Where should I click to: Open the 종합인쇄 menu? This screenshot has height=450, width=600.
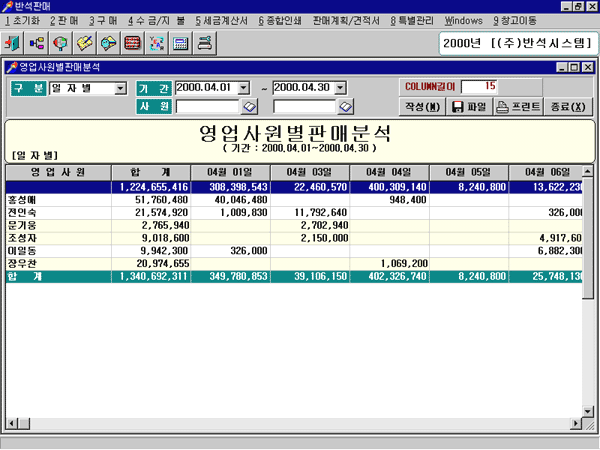pyautogui.click(x=281, y=20)
